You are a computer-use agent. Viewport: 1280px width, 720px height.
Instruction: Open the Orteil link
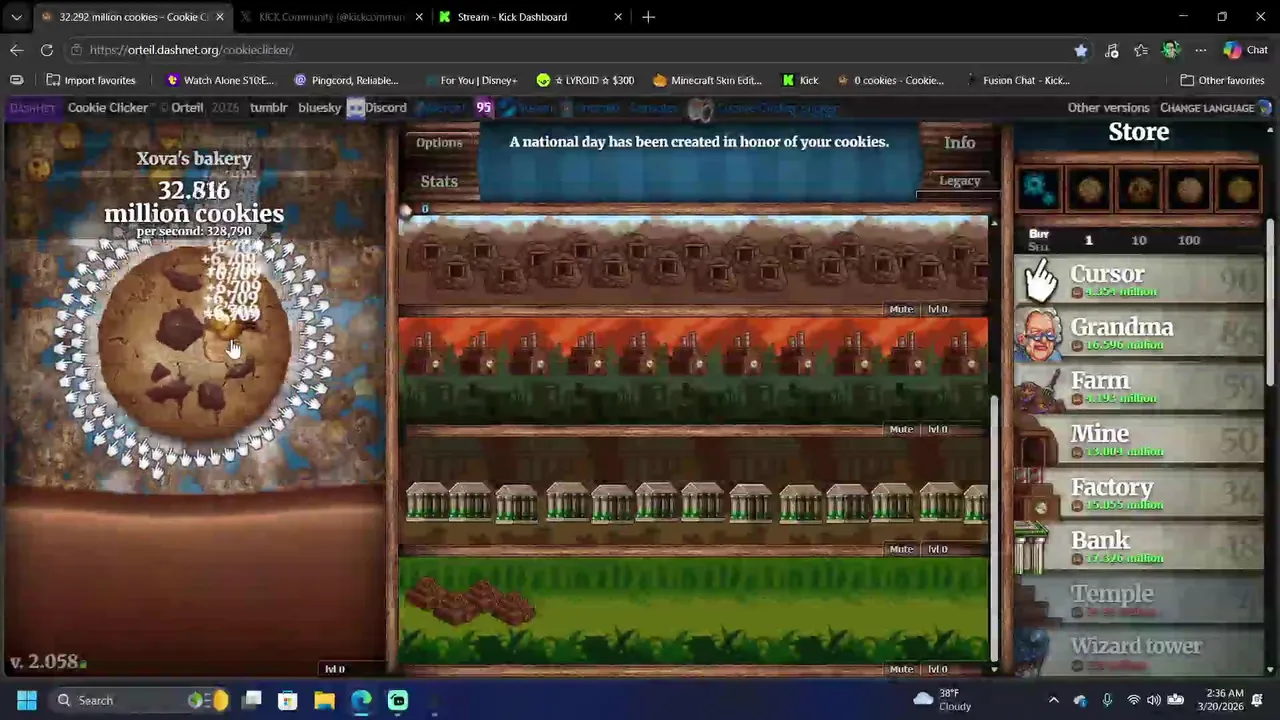pyautogui.click(x=187, y=108)
